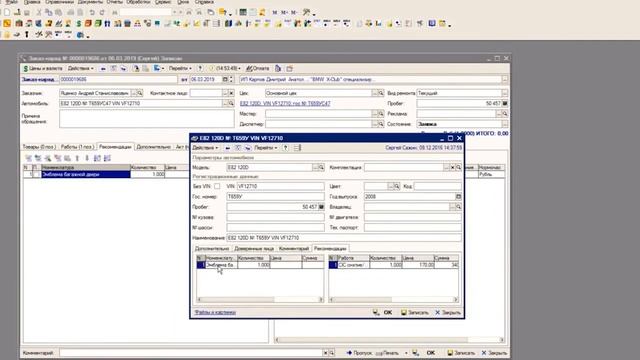640x360 pixels.
Task: Open the Действия dropdown in the order window
Action: click(x=80, y=69)
